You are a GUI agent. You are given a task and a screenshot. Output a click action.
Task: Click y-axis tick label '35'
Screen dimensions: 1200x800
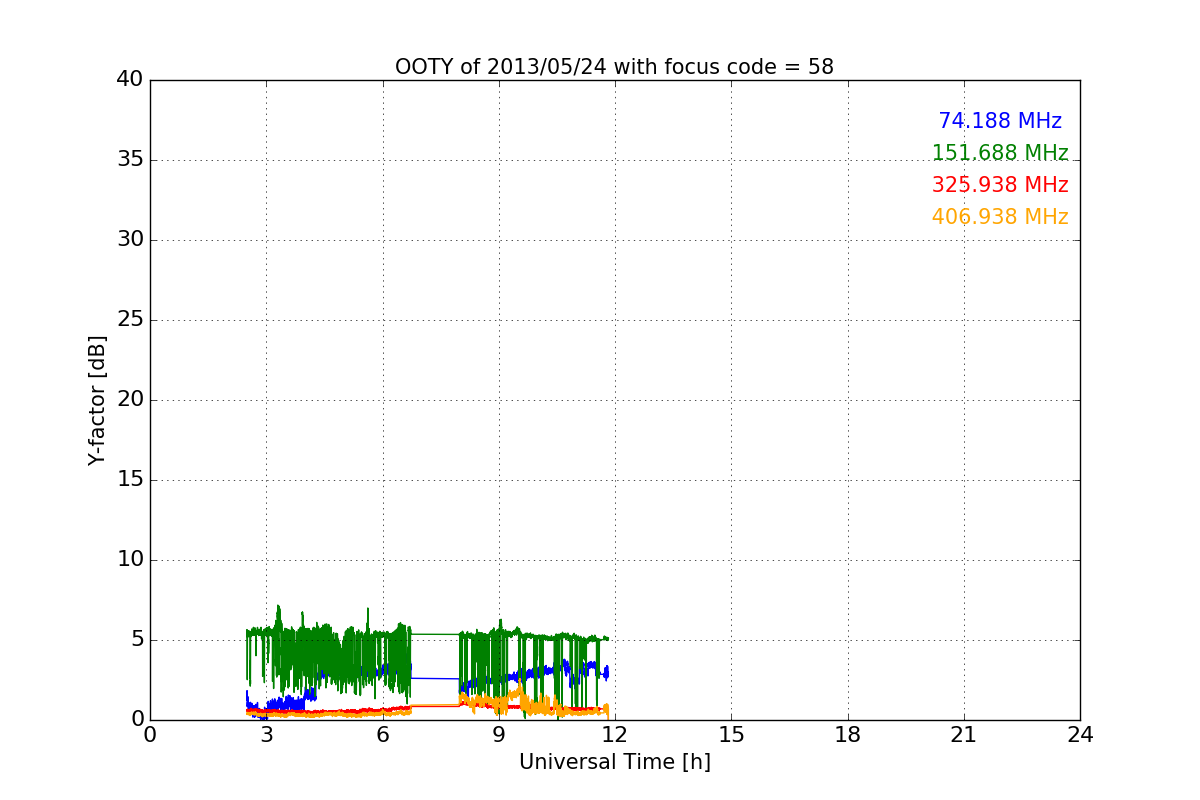pyautogui.click(x=130, y=160)
